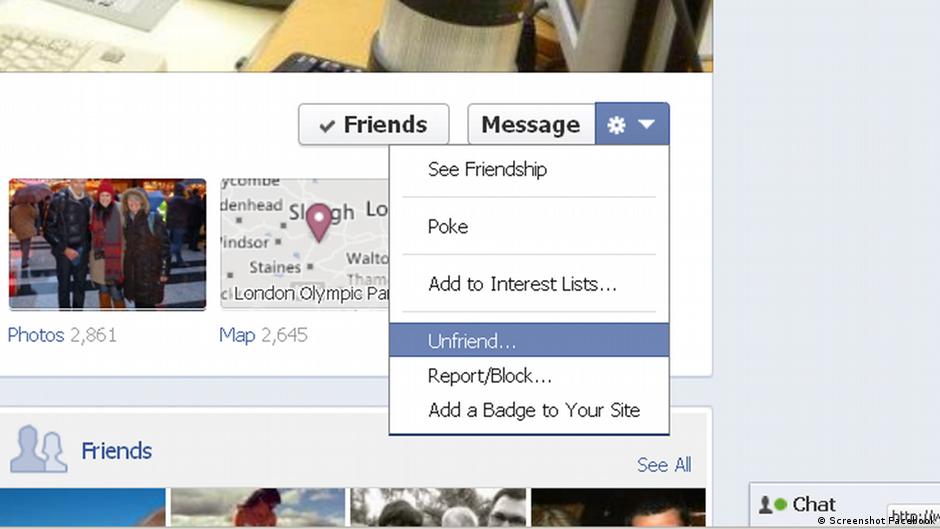Click the dropdown arrow beside the gear
The image size is (940, 529).
click(x=646, y=124)
